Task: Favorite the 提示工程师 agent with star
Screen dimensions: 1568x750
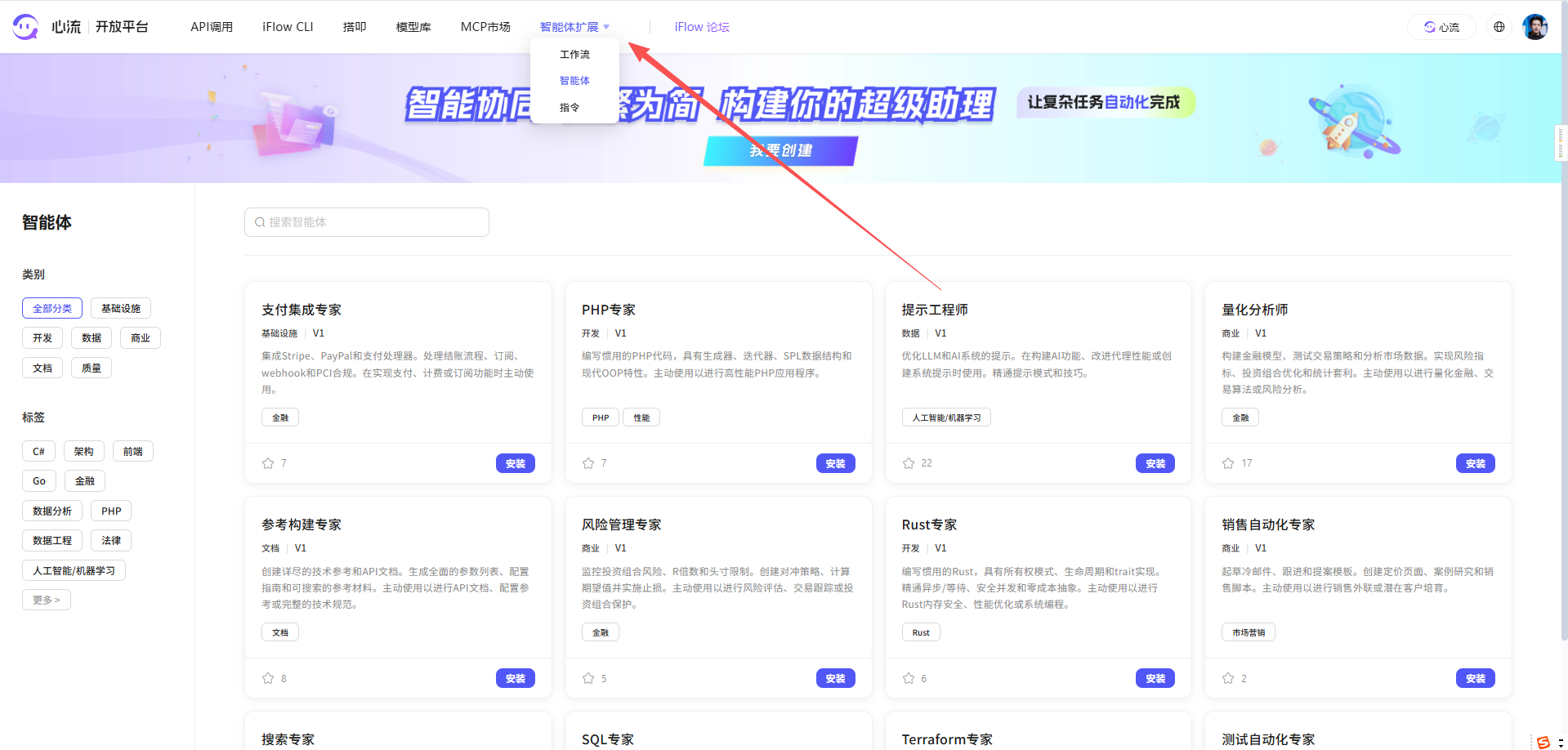Action: point(909,463)
